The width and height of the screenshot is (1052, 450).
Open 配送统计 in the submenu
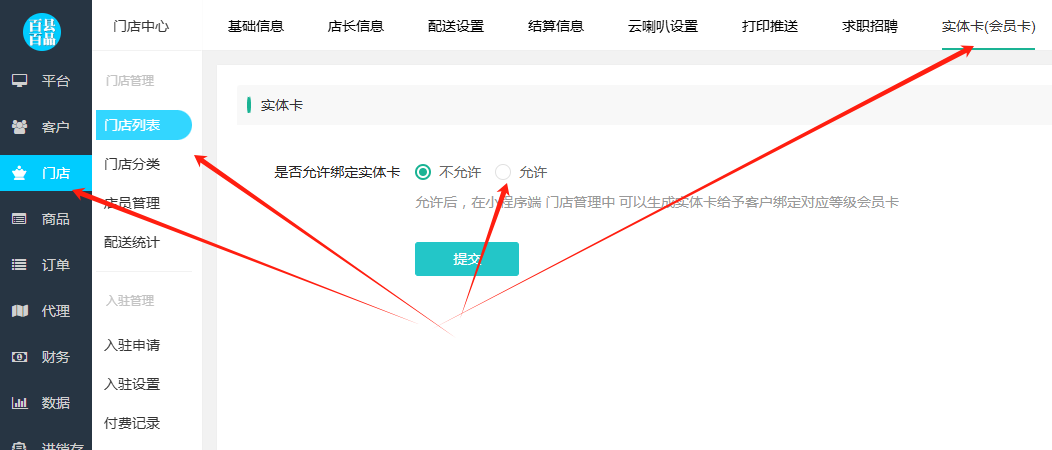132,242
